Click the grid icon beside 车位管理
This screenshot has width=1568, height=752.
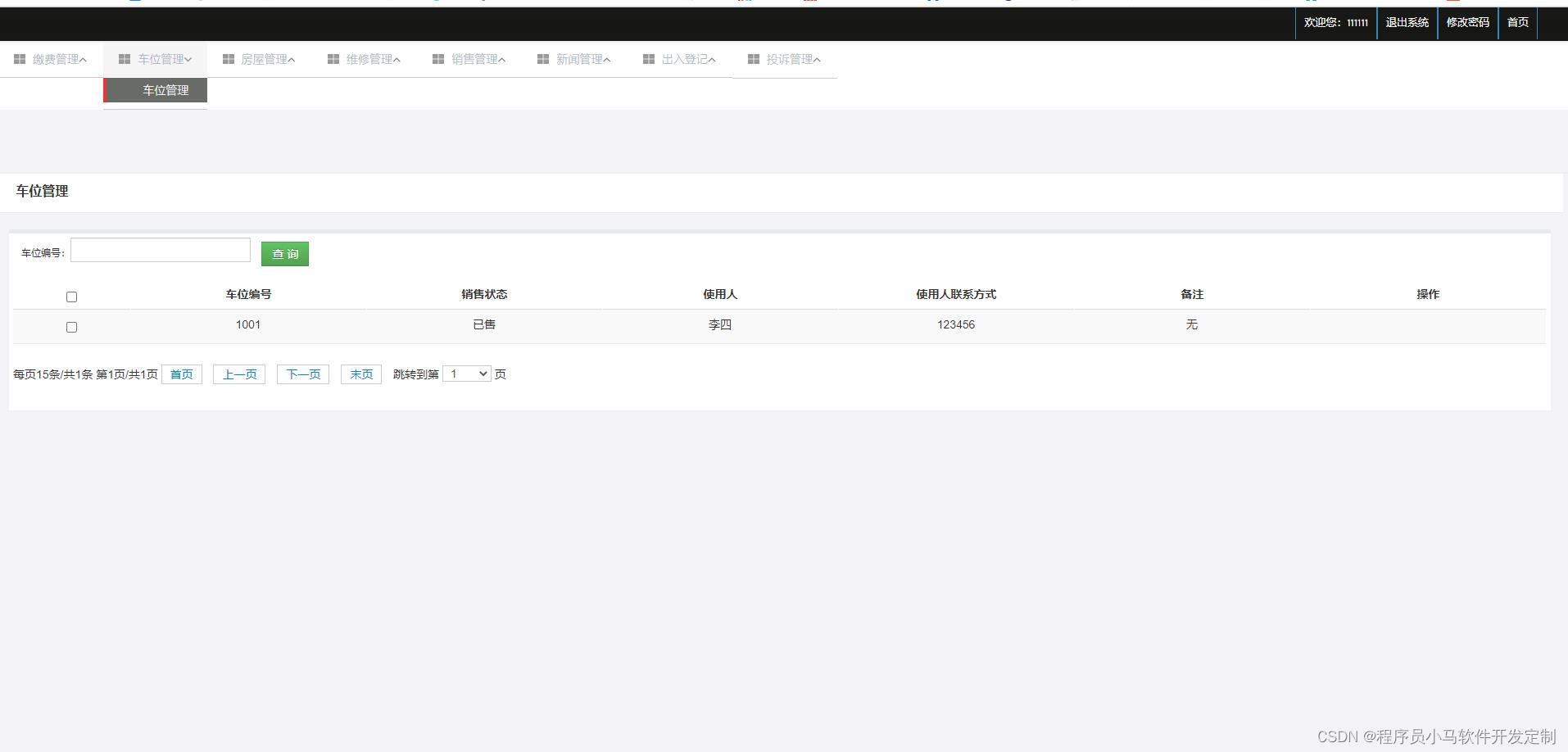[x=125, y=58]
